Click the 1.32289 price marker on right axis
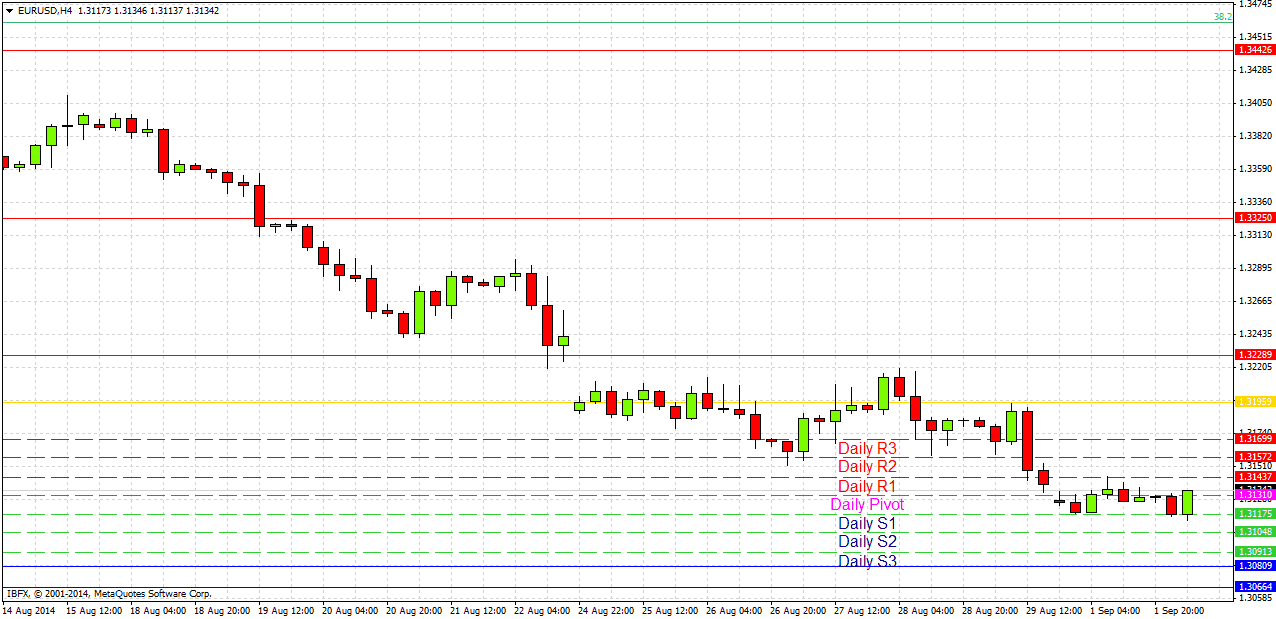The width and height of the screenshot is (1276, 619). click(1254, 353)
